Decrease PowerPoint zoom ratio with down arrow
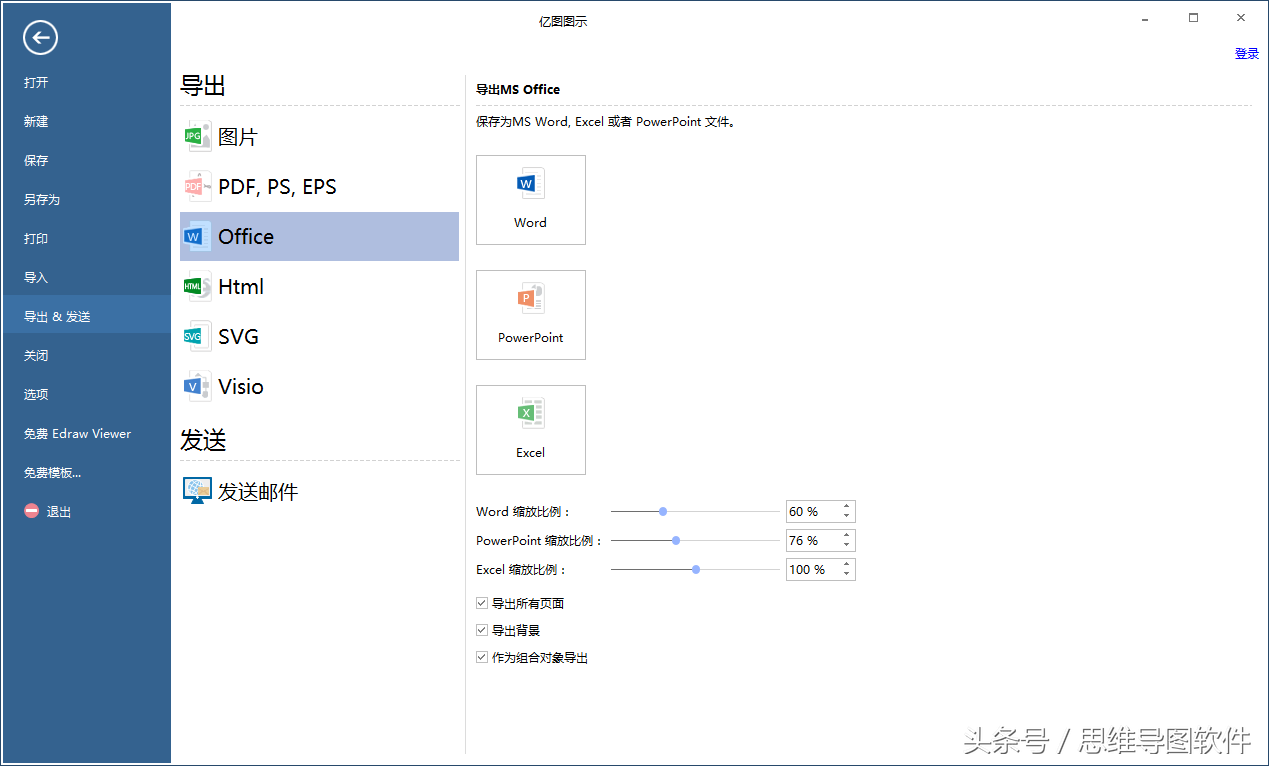1269x766 pixels. [847, 545]
